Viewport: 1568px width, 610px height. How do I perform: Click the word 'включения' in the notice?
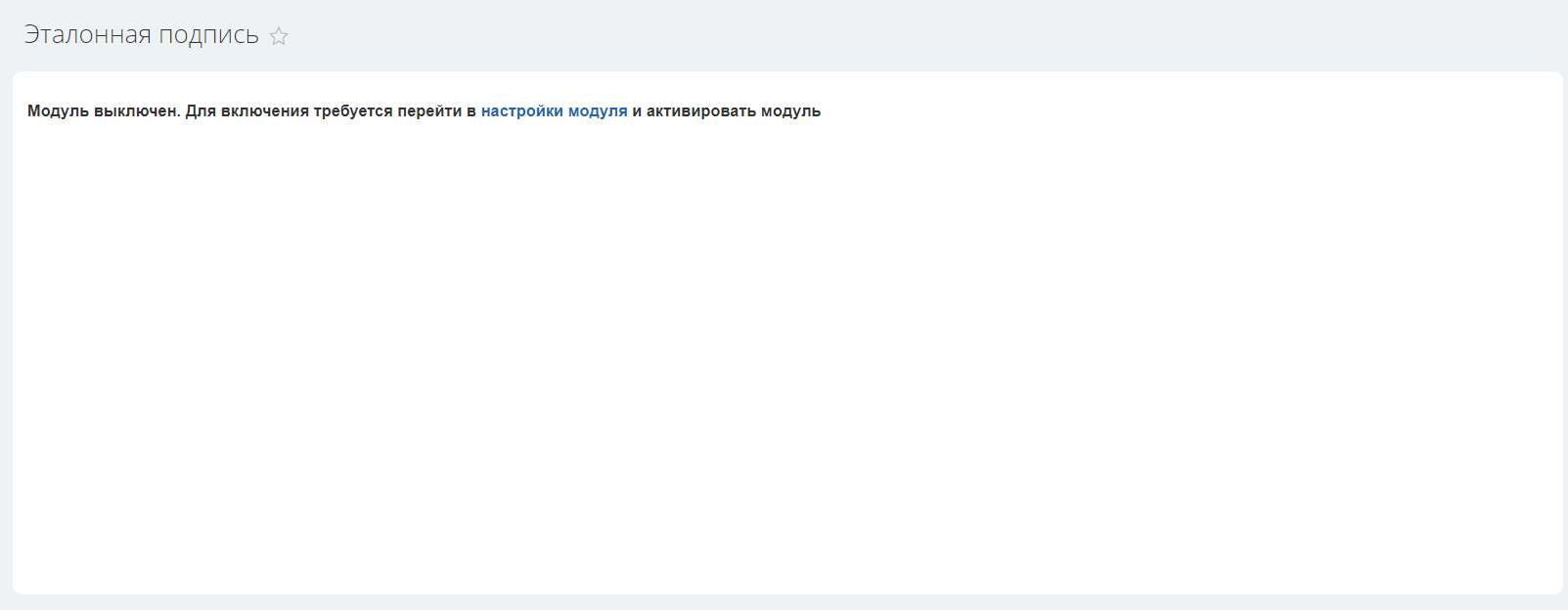tap(264, 111)
